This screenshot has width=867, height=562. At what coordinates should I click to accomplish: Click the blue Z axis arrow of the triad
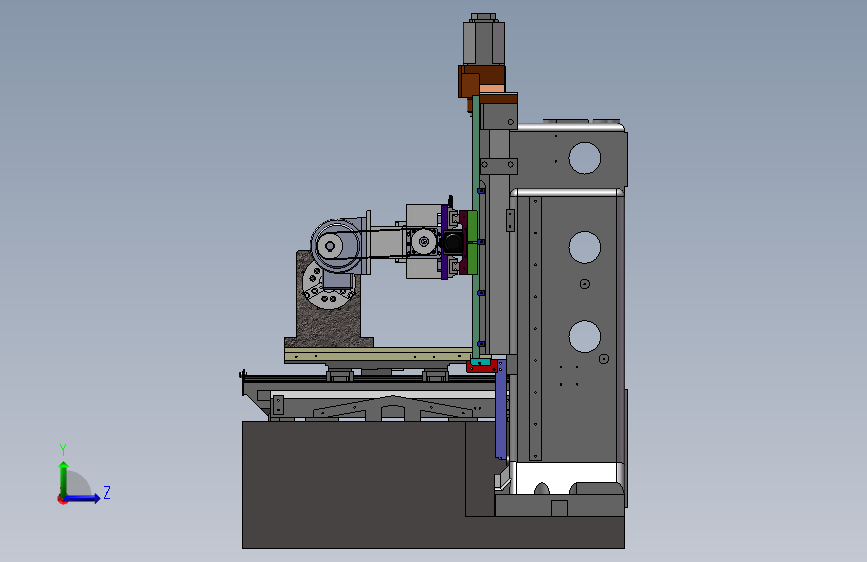pos(82,498)
